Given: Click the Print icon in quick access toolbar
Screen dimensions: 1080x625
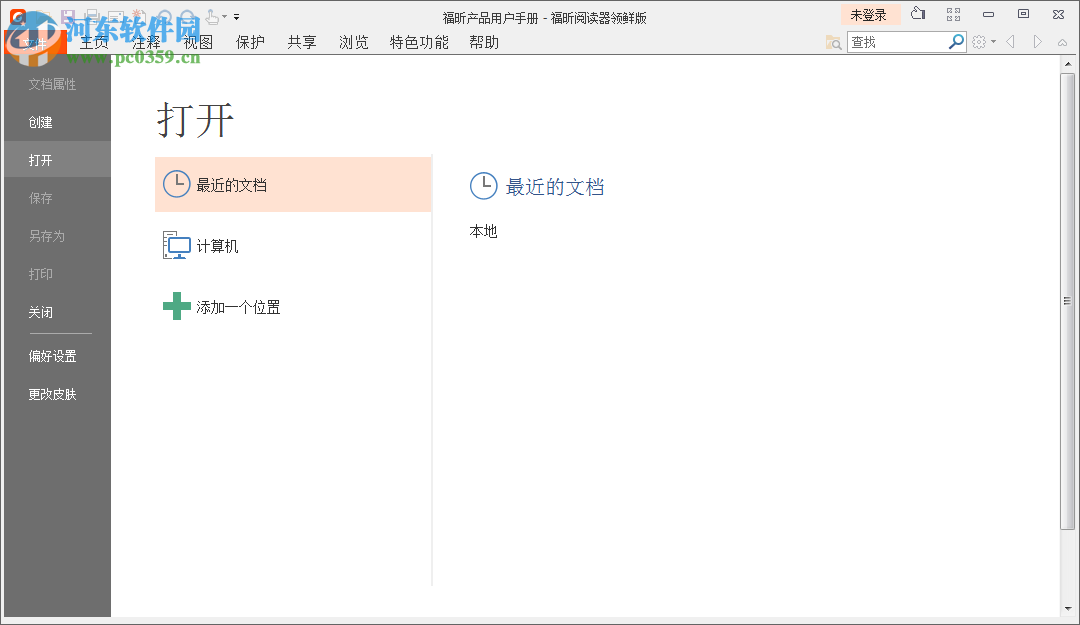Looking at the screenshot, I should (93, 17).
